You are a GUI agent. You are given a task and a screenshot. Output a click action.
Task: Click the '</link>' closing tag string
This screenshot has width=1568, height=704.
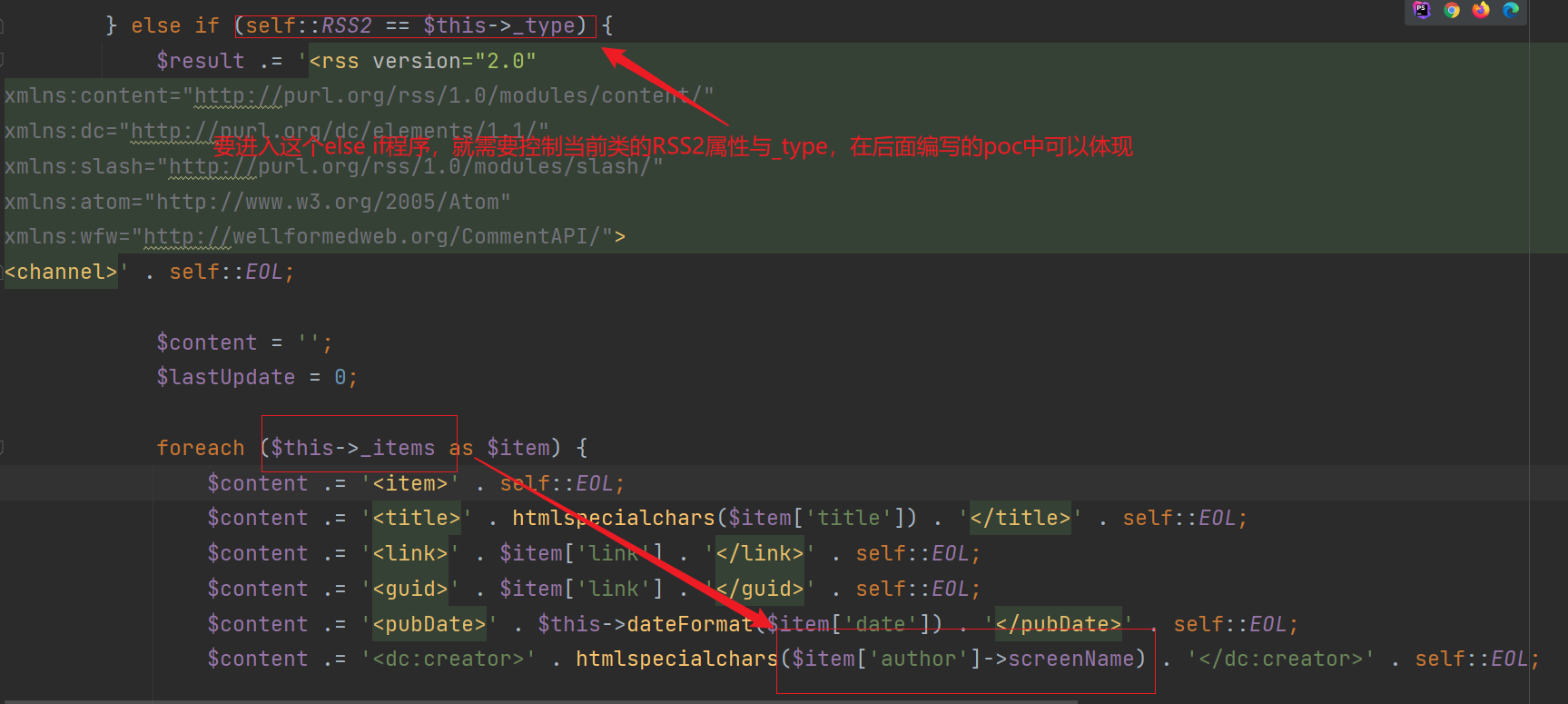pos(760,553)
